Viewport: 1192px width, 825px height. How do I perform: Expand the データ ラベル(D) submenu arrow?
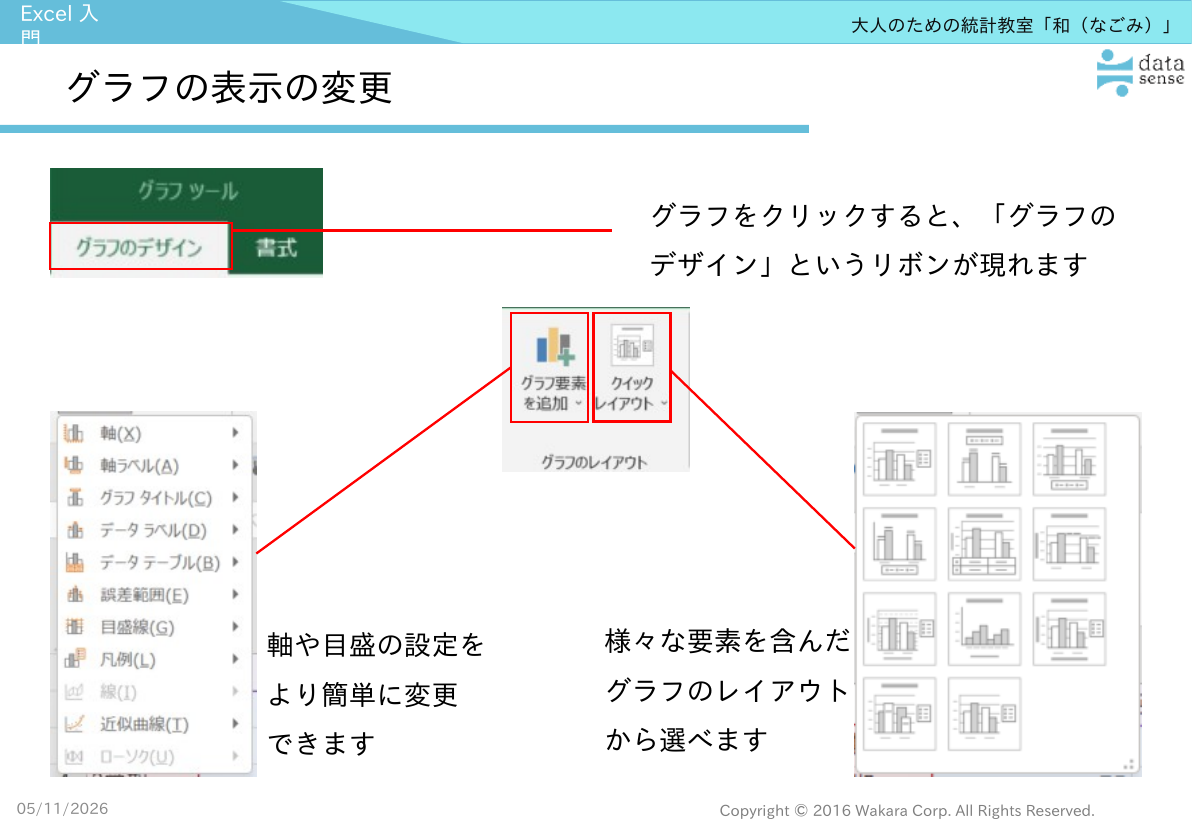pos(236,529)
